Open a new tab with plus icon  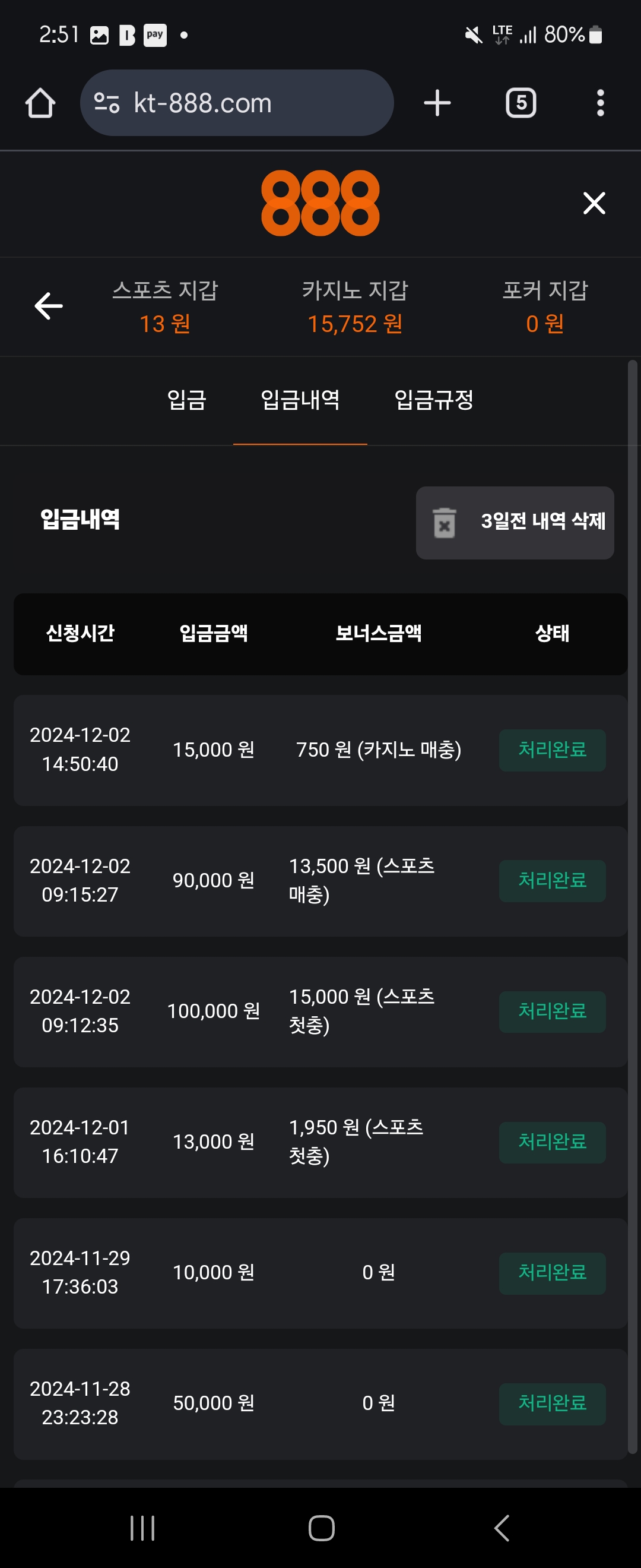coord(437,103)
